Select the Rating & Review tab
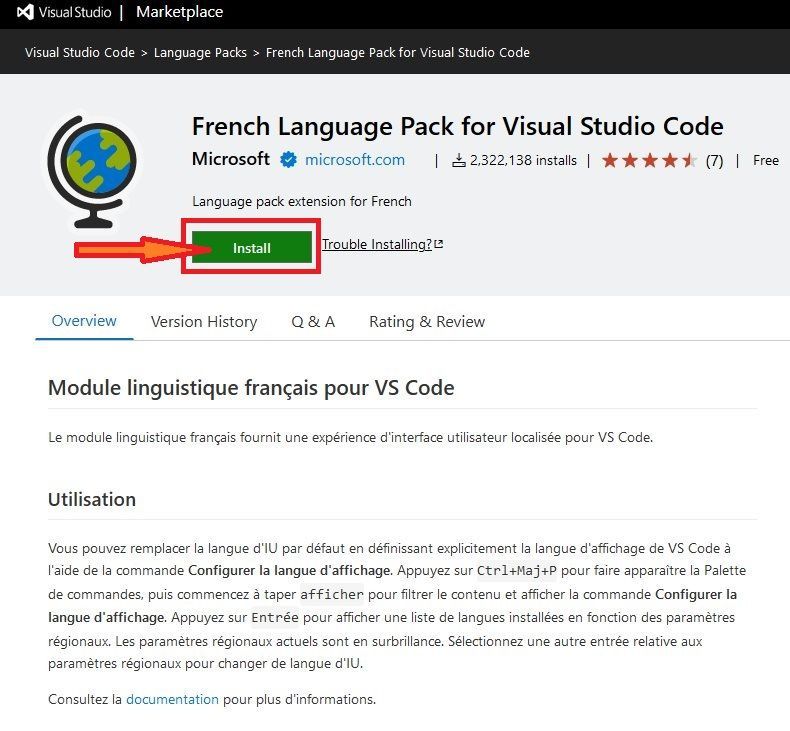The image size is (790, 731). 427,322
